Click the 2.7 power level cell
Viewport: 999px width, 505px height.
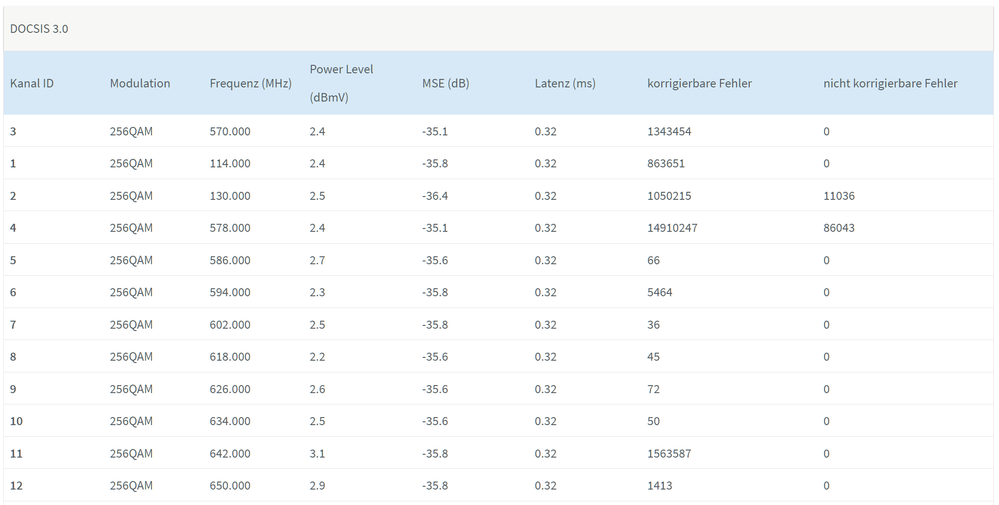[317, 260]
